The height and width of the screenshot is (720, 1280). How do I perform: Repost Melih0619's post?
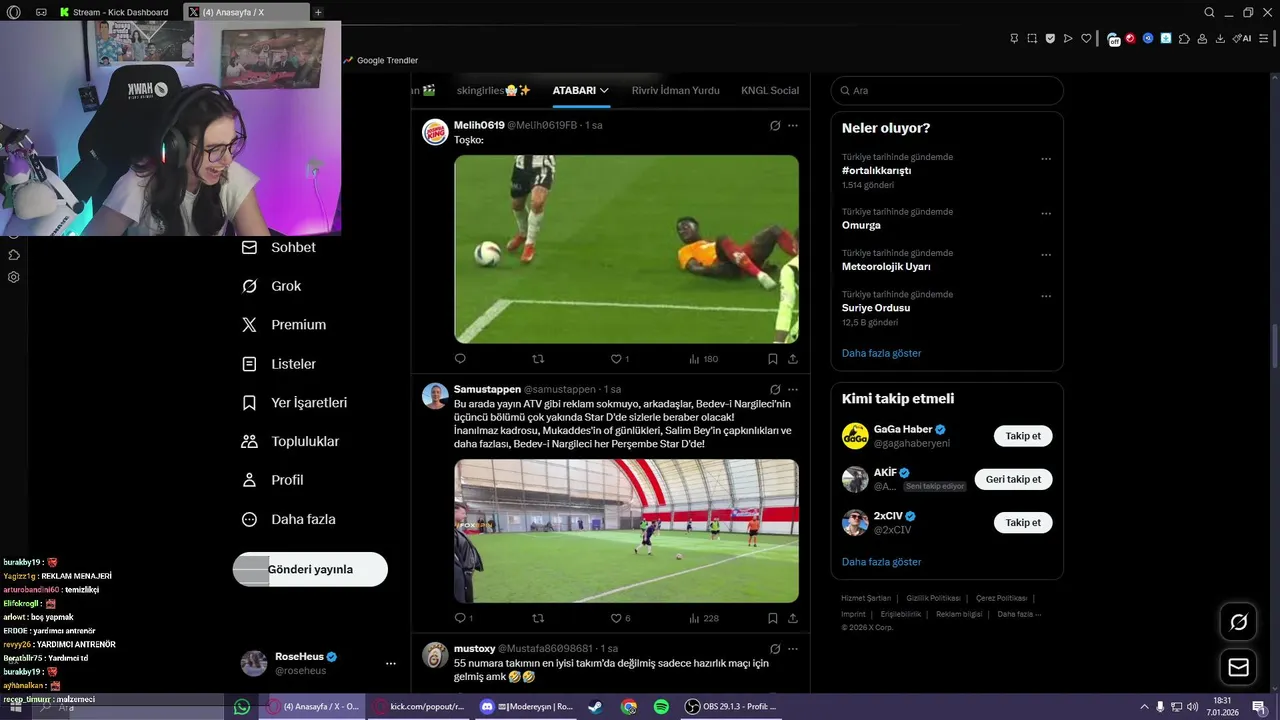point(538,358)
